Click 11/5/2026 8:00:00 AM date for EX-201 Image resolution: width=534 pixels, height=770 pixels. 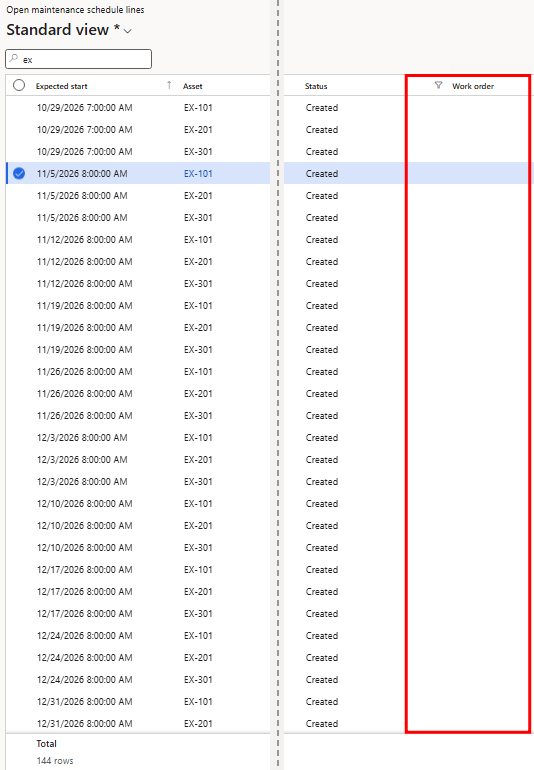pos(82,195)
